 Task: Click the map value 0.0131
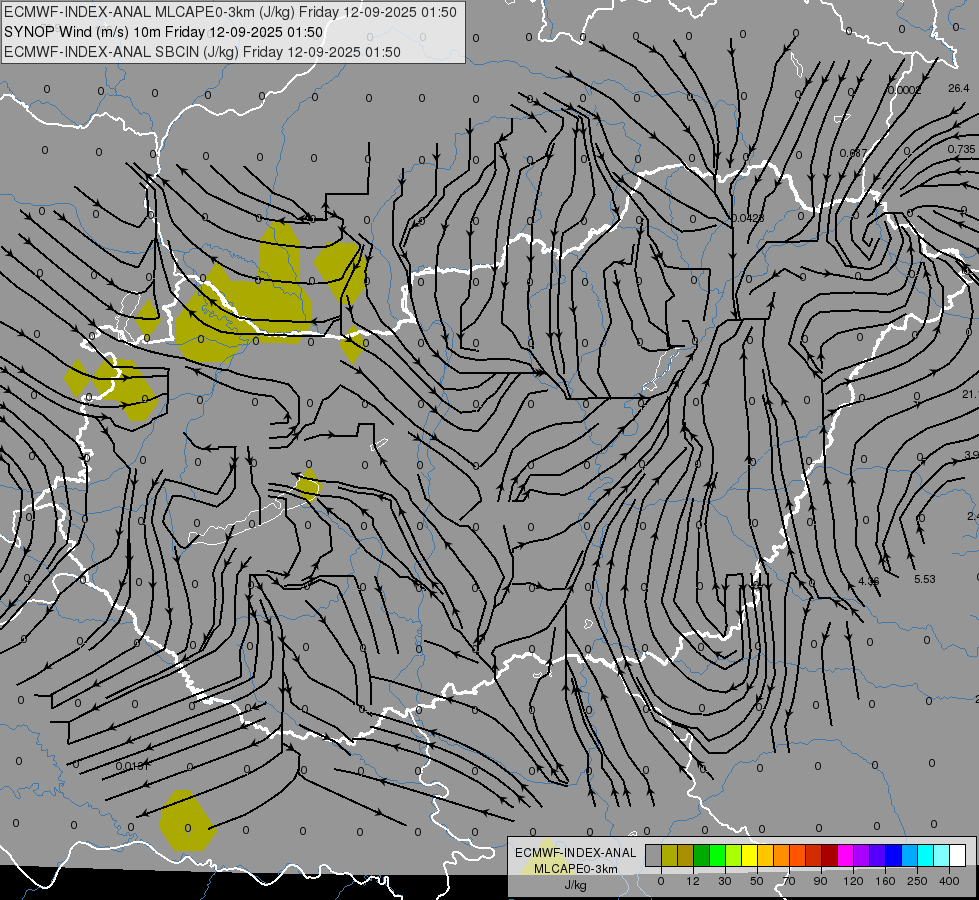pyautogui.click(x=132, y=766)
